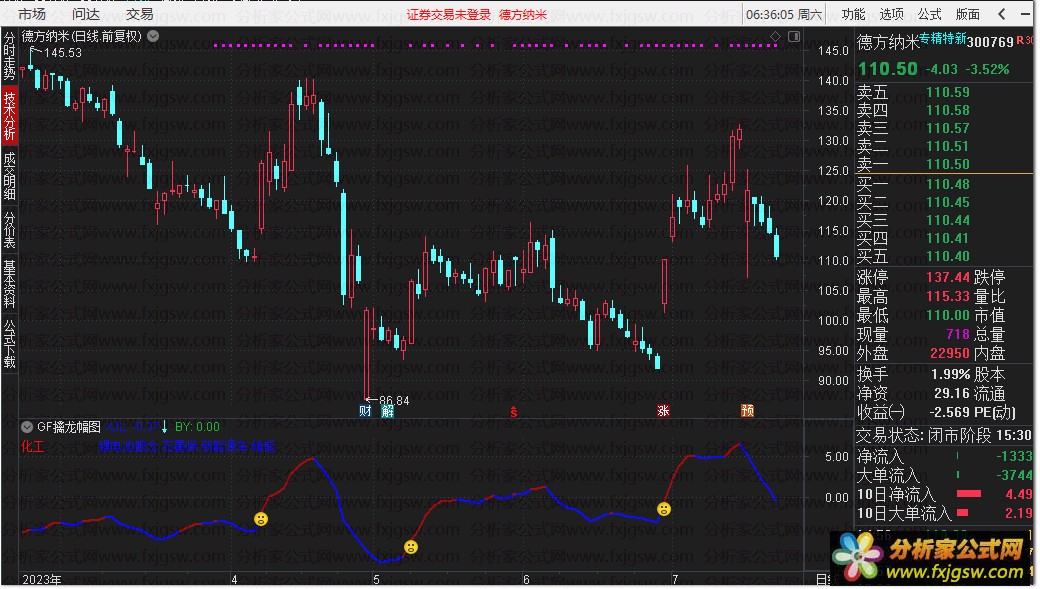Click 最高 value 115.33
This screenshot has width=1040, height=589.
tap(948, 296)
